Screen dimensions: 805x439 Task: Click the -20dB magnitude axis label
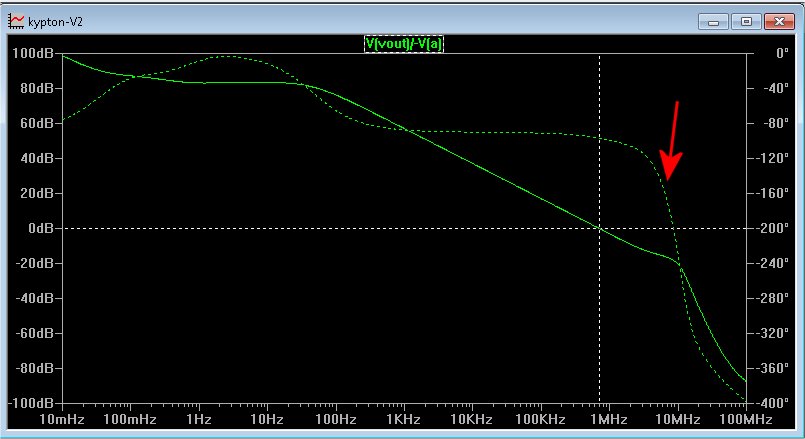click(x=34, y=263)
